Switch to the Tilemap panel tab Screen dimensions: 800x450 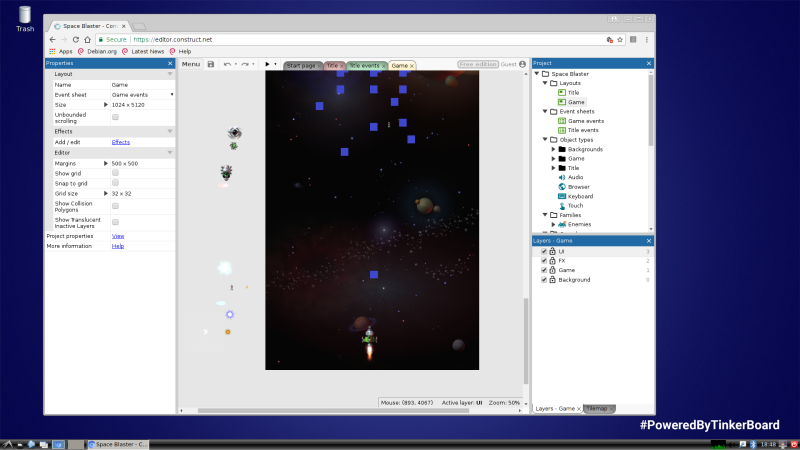point(596,409)
